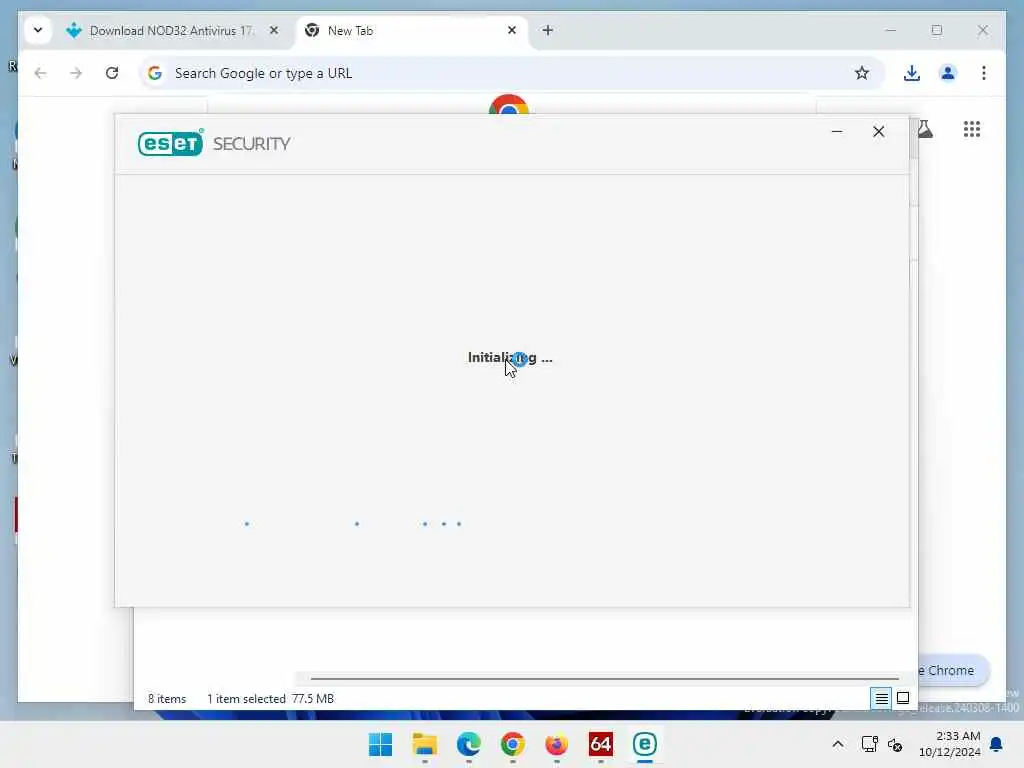Screen dimensions: 1024x768
Task: Open muted volume tray icon
Action: 895,744
